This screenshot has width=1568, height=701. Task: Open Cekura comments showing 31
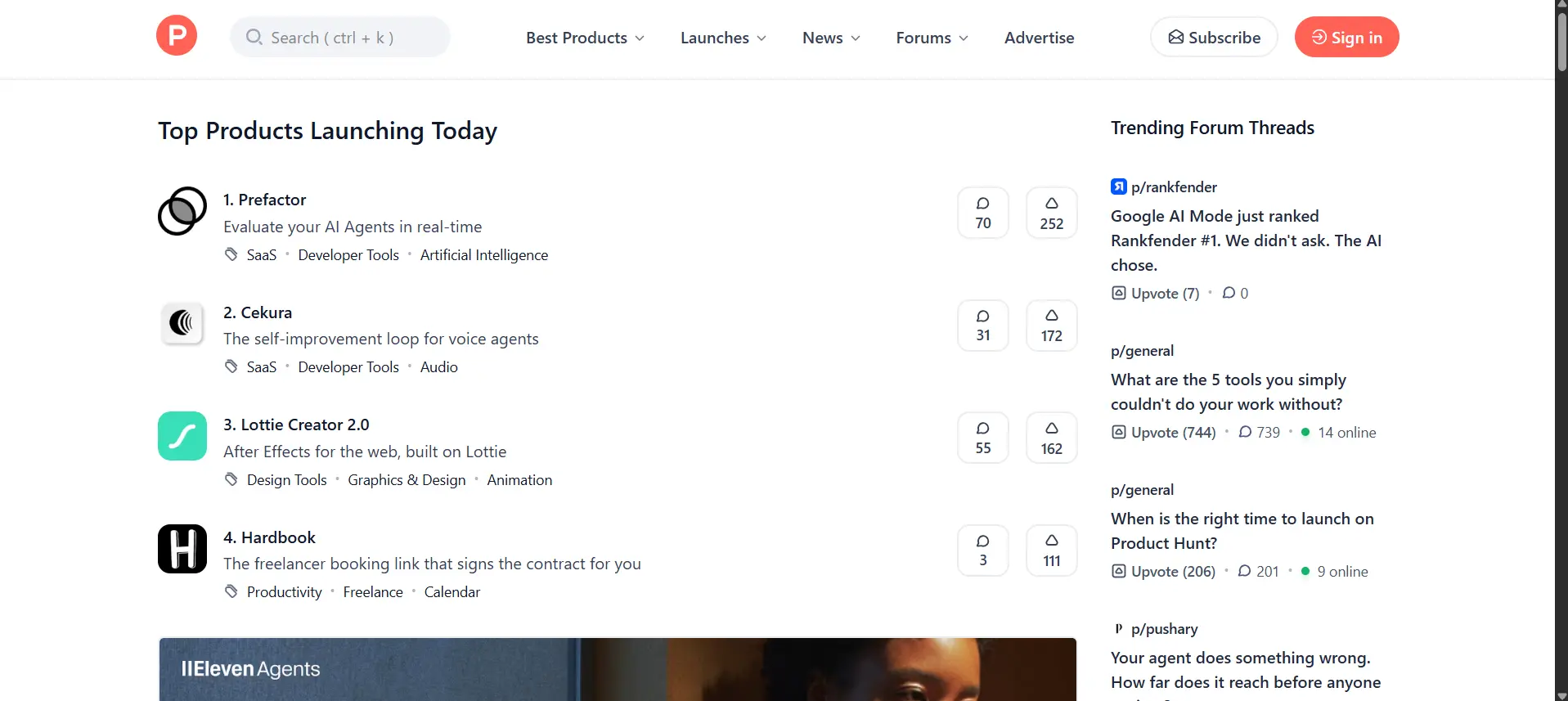pos(983,326)
